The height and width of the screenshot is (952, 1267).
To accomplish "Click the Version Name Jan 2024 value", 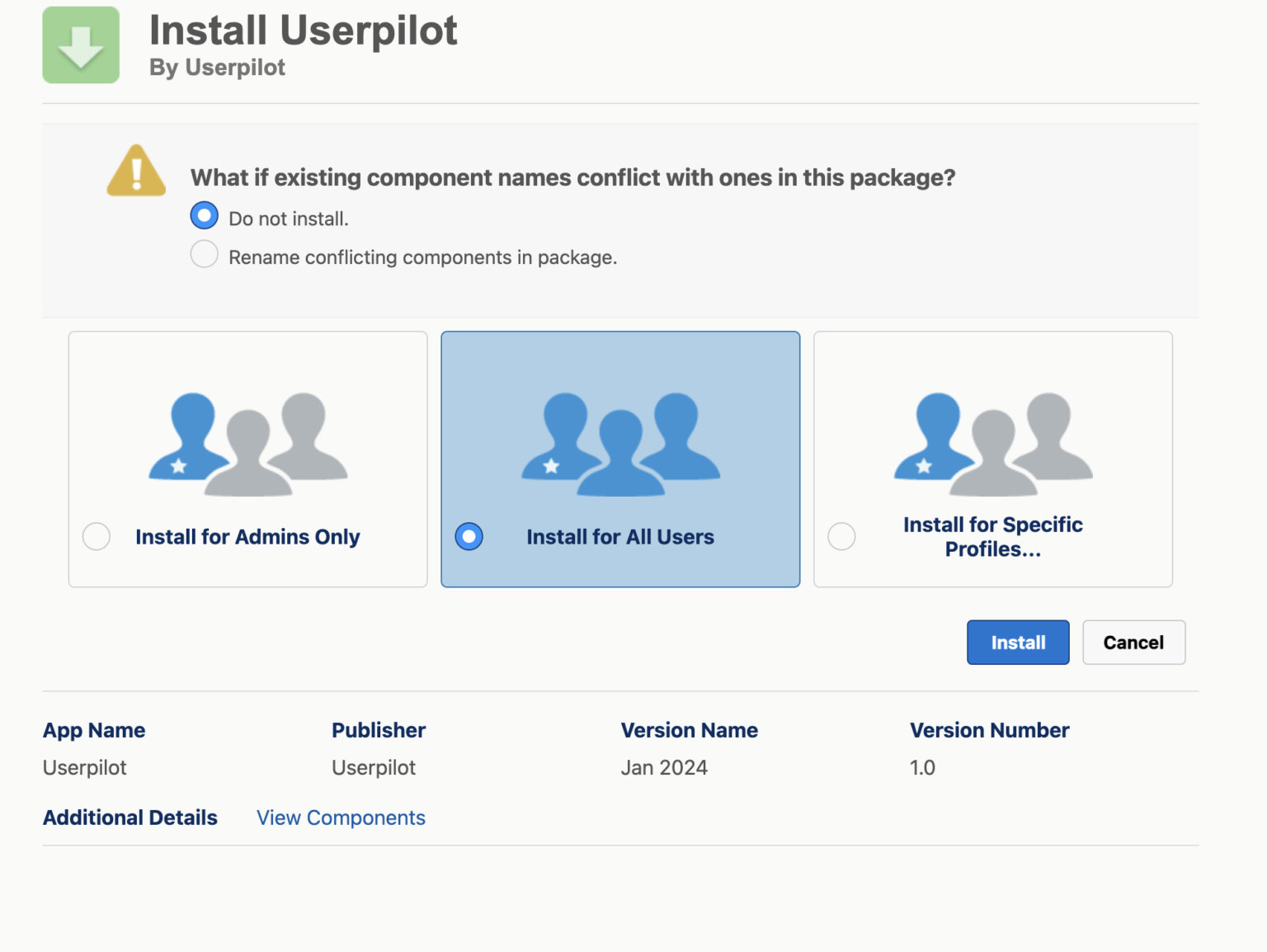I will pos(664,767).
